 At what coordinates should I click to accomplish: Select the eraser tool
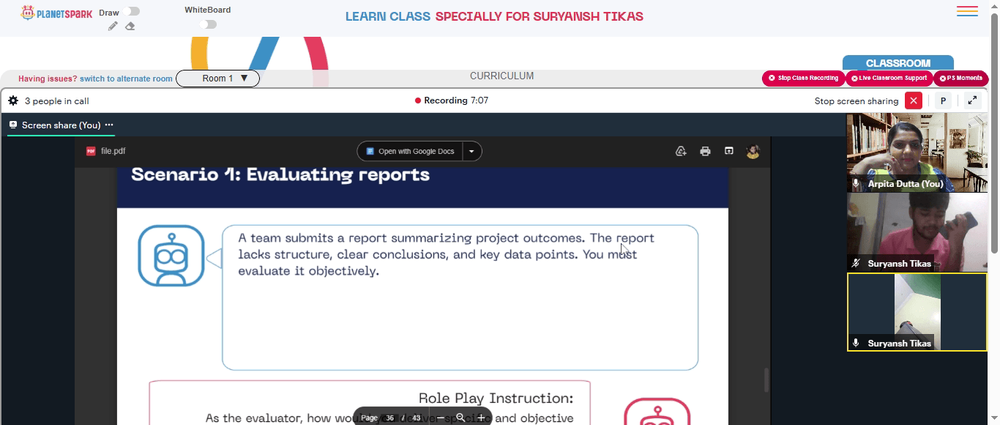click(x=130, y=26)
